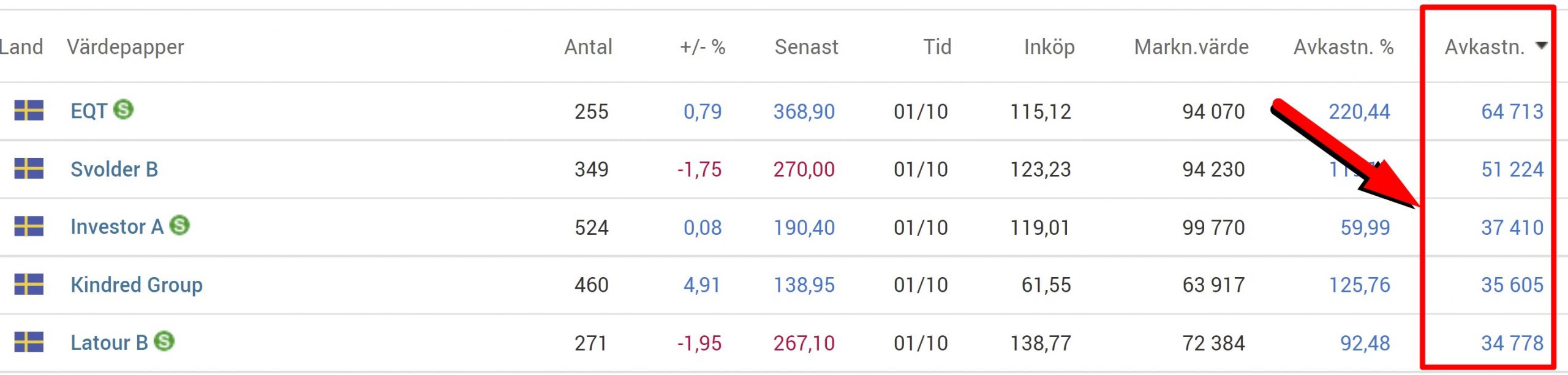Click the green S badge next to EQT
This screenshot has height=375, width=1568.
pos(123,110)
